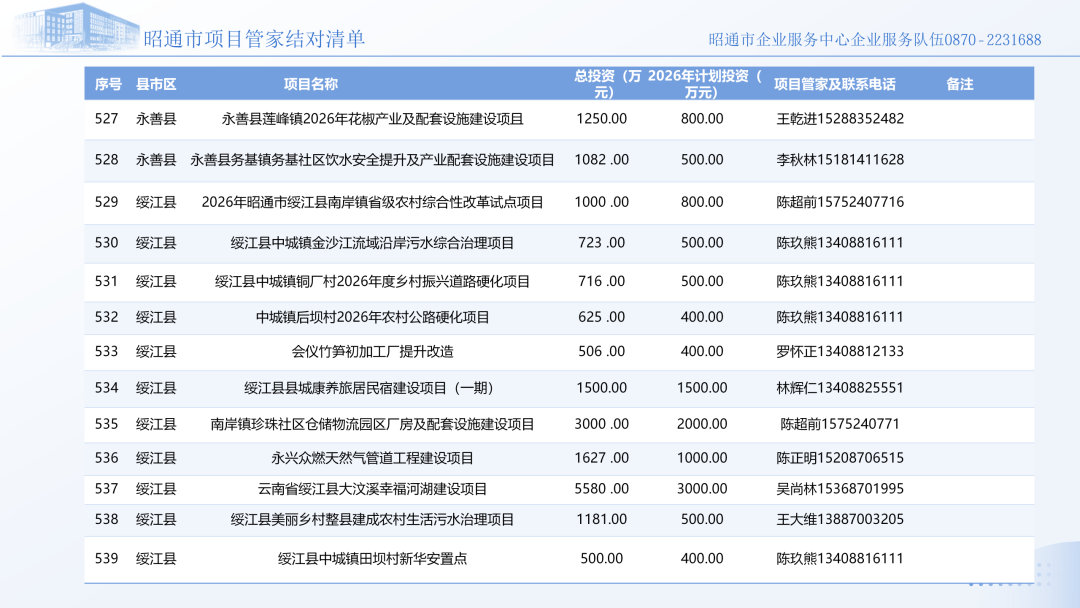This screenshot has height=608, width=1080.
Task: Click 永善县务基镇务基社区饮水安全 project name
Action: click(x=373, y=160)
